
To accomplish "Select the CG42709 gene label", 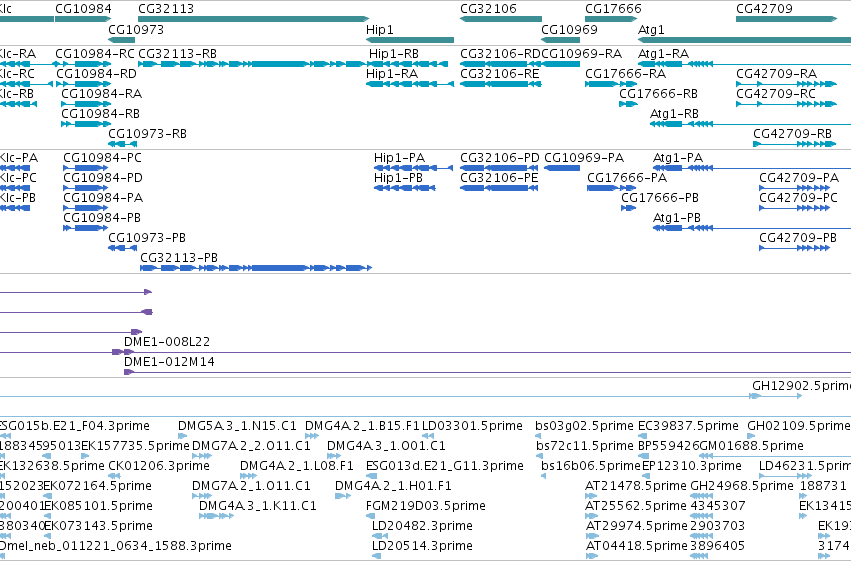I will click(x=764, y=9).
